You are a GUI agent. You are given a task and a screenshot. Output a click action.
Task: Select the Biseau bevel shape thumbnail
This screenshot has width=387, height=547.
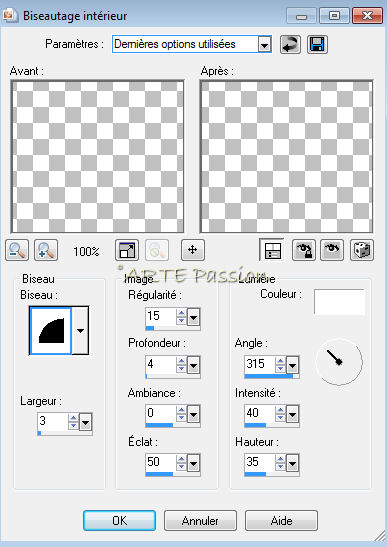[x=51, y=330]
